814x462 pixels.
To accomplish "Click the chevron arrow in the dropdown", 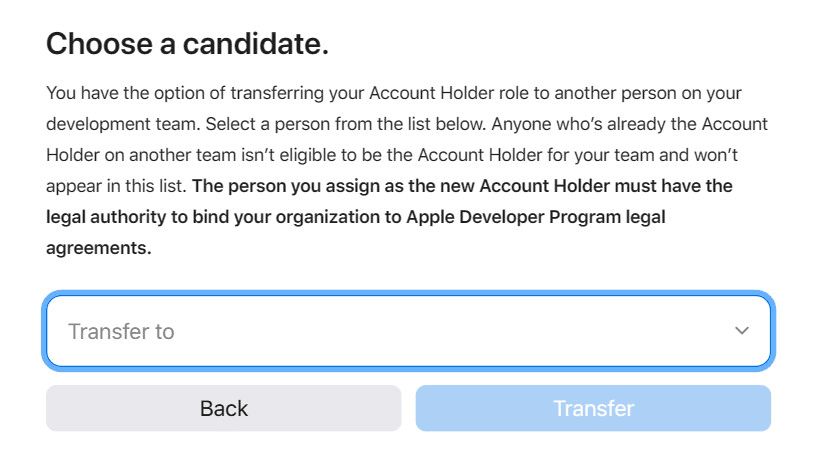I will pyautogui.click(x=741, y=331).
